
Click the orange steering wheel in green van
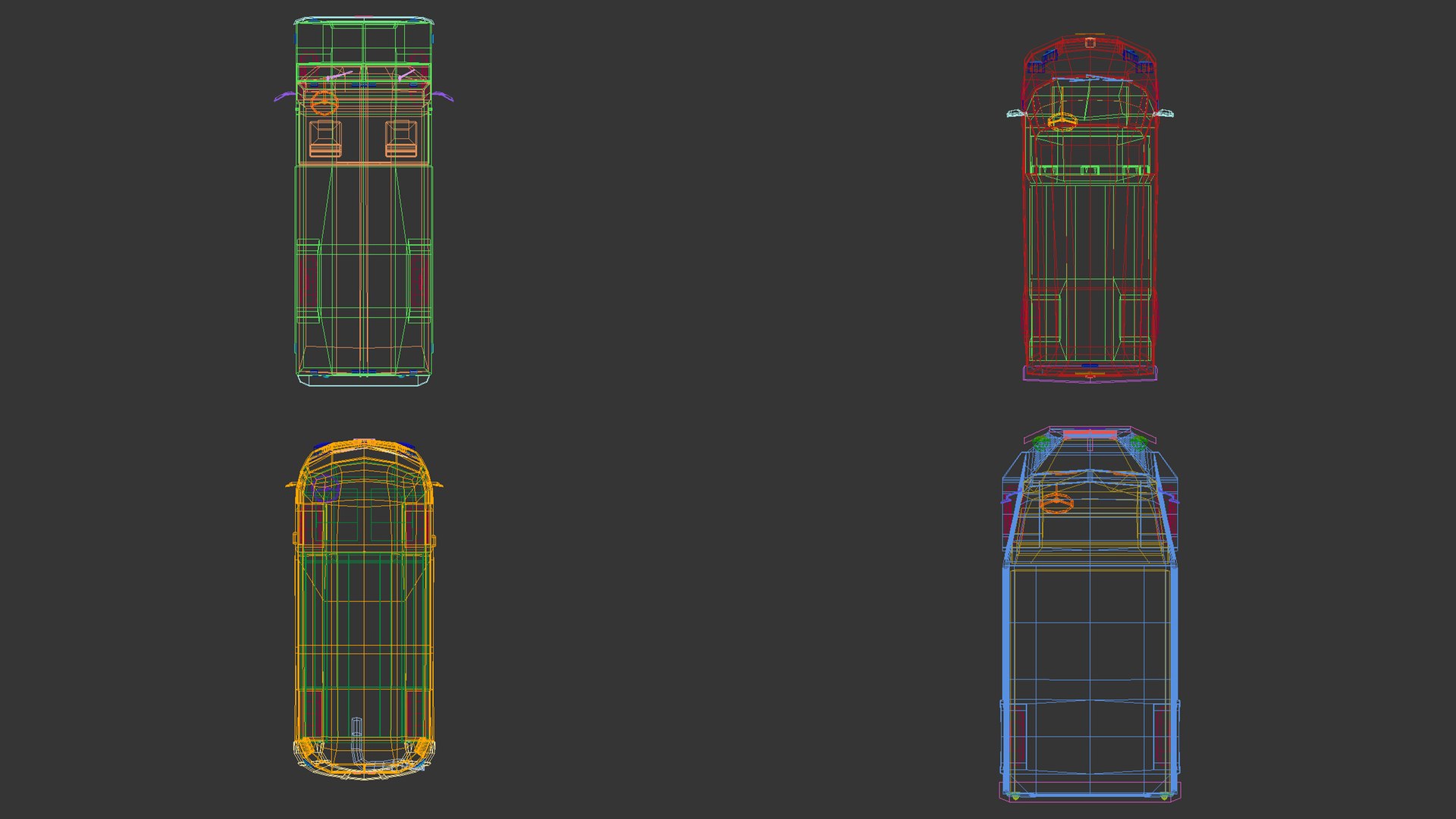(x=324, y=102)
